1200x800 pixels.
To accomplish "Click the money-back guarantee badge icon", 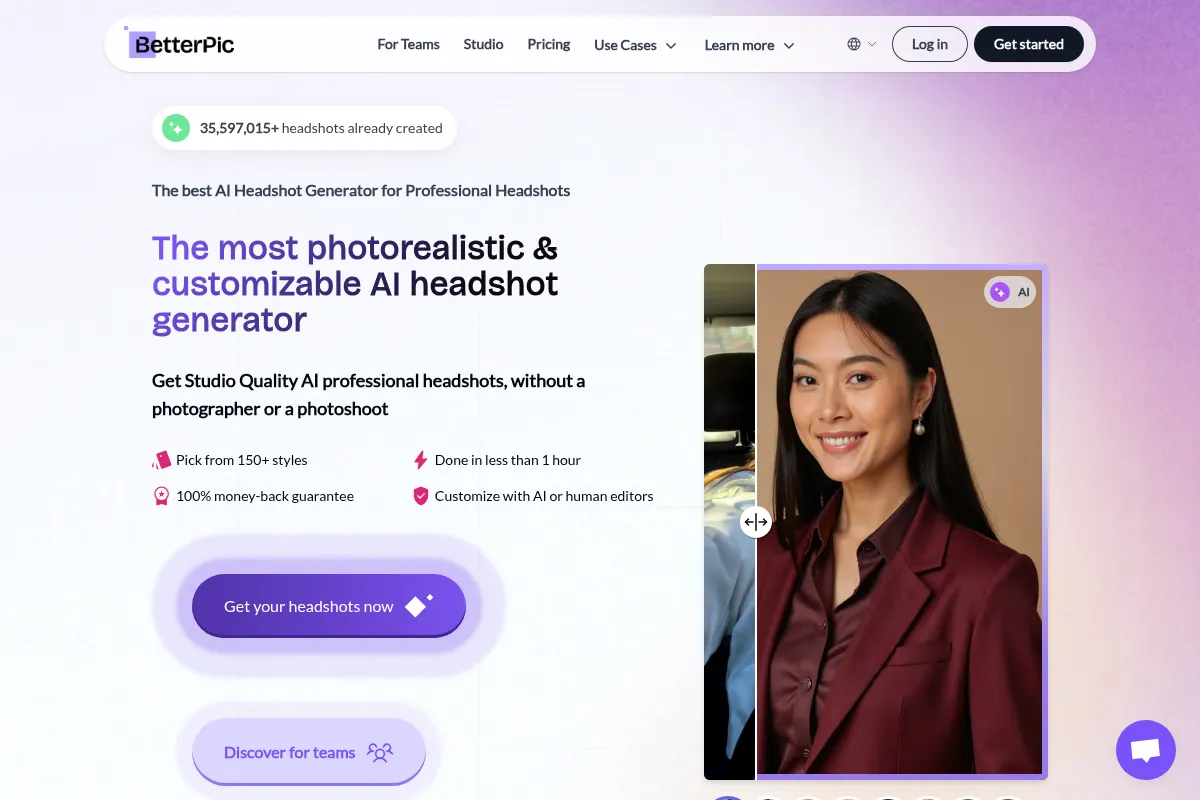I will click(x=162, y=496).
